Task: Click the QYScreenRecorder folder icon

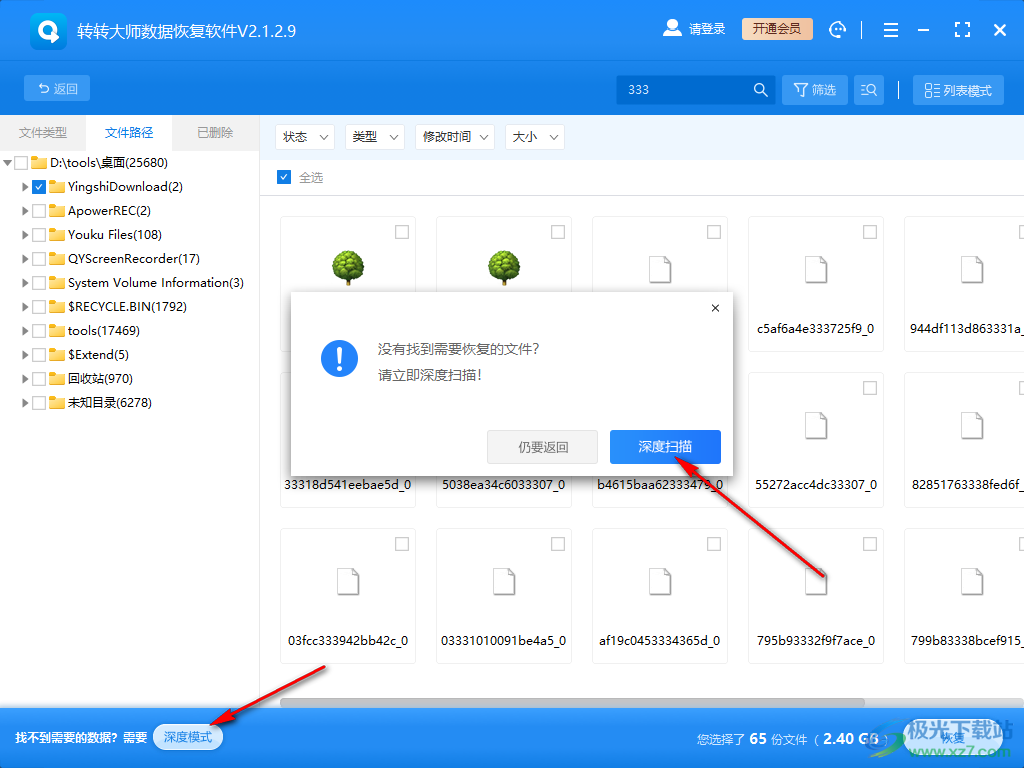Action: click(x=57, y=259)
